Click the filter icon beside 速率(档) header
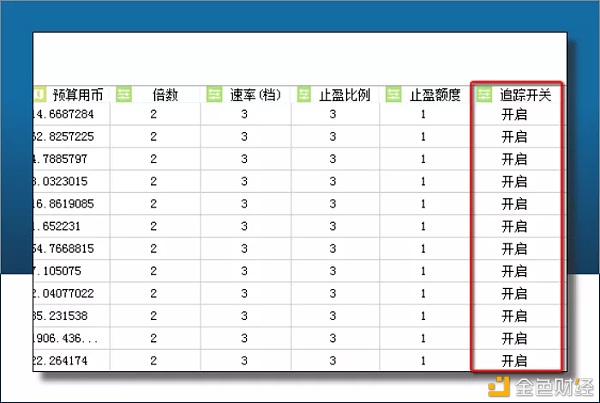This screenshot has height=403, width=600. tap(214, 94)
